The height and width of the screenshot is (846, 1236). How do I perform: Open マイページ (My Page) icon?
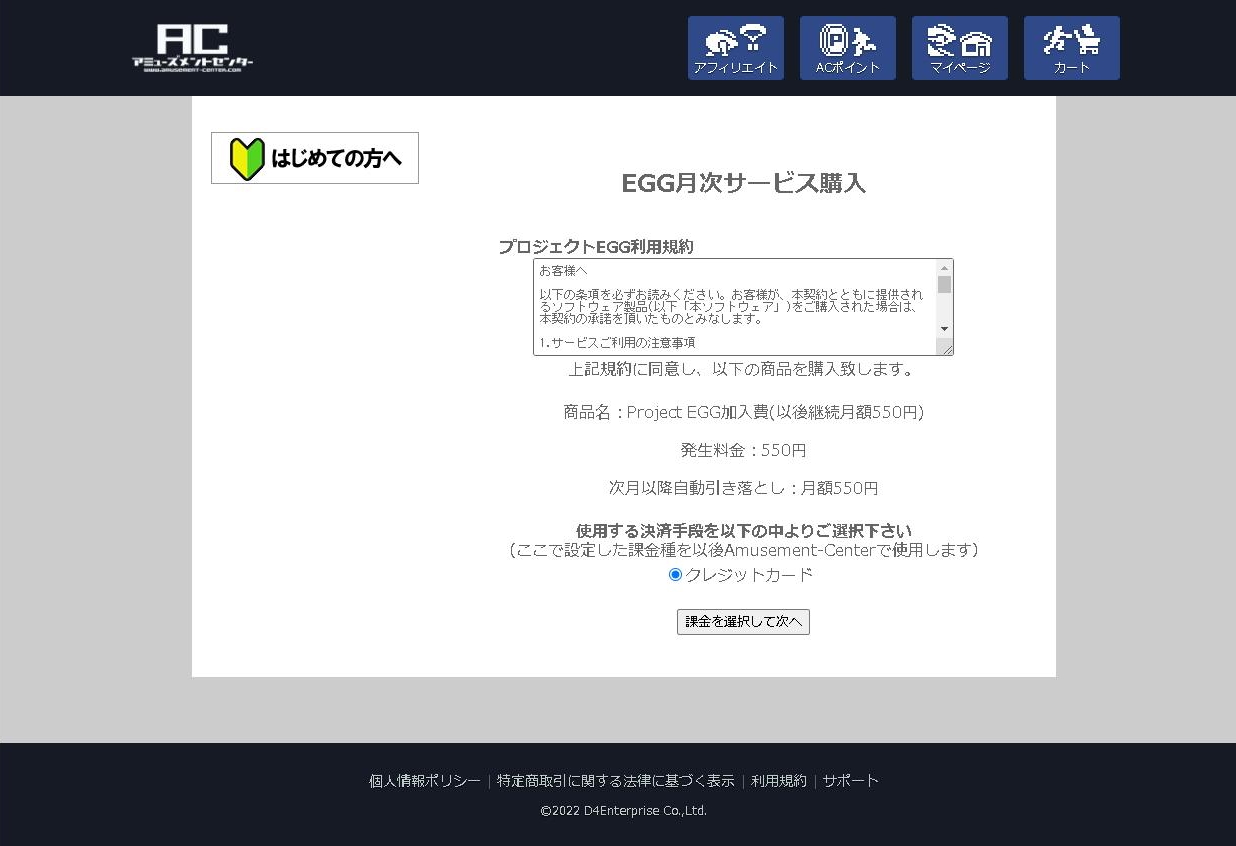tap(960, 47)
